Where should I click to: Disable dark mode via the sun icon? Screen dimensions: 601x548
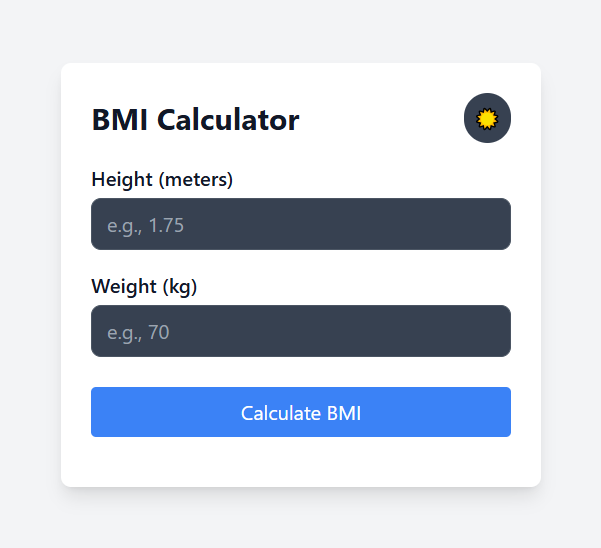(487, 118)
